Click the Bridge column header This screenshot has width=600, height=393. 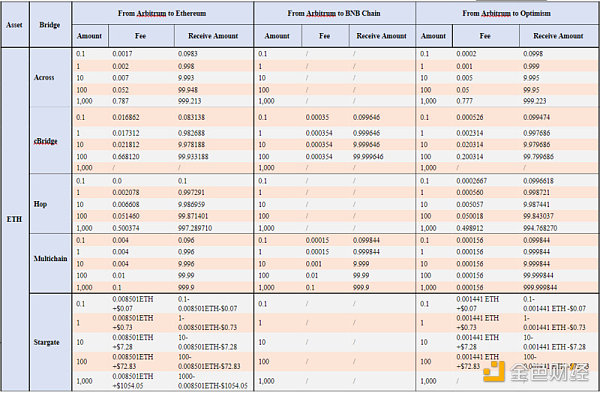coord(50,25)
